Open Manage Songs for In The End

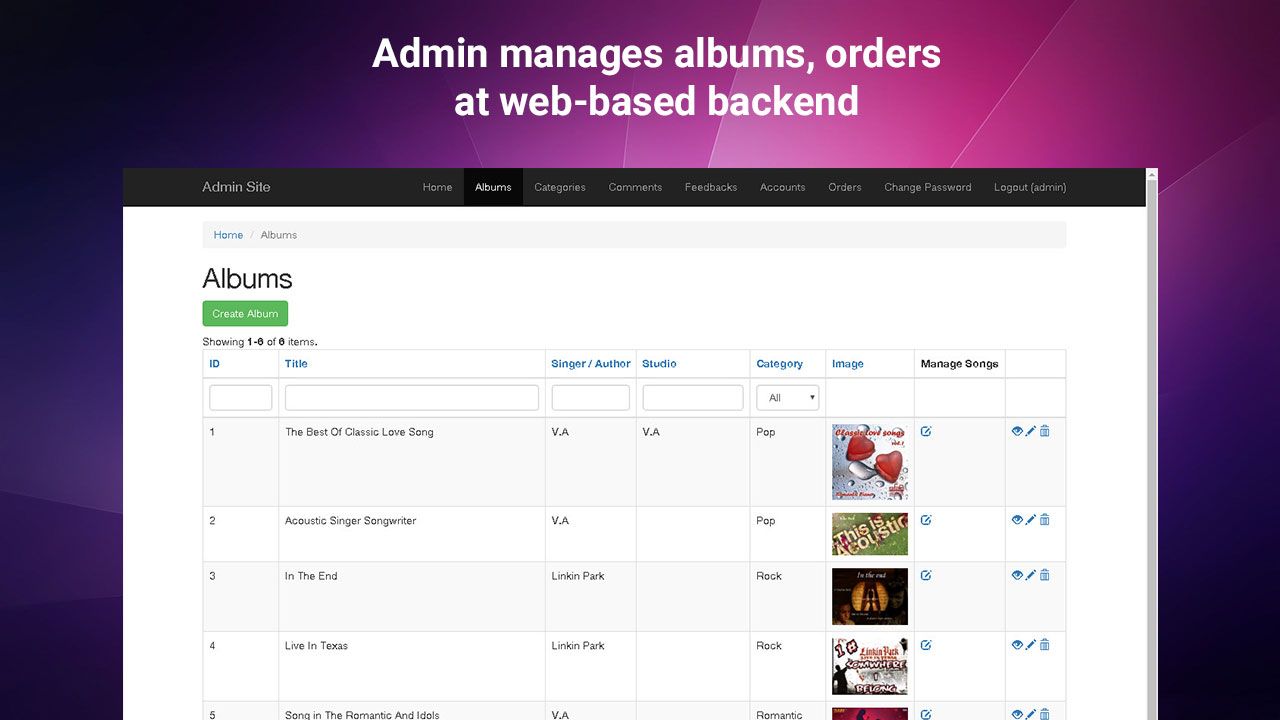[x=926, y=575]
